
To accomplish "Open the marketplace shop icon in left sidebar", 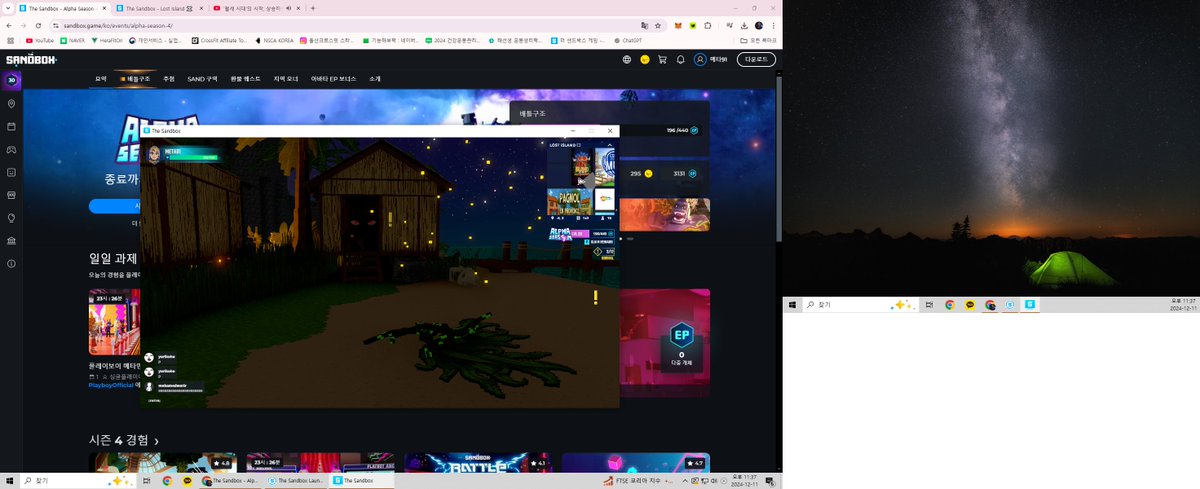I will pos(11,195).
